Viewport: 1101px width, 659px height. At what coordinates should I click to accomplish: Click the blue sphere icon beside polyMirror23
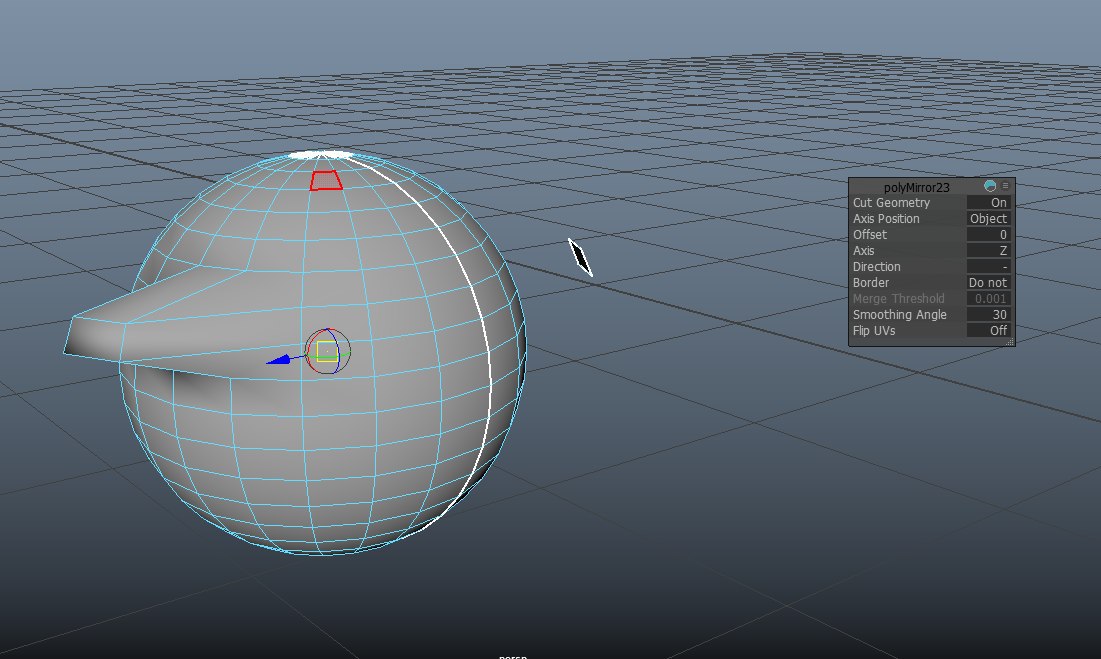tap(990, 186)
